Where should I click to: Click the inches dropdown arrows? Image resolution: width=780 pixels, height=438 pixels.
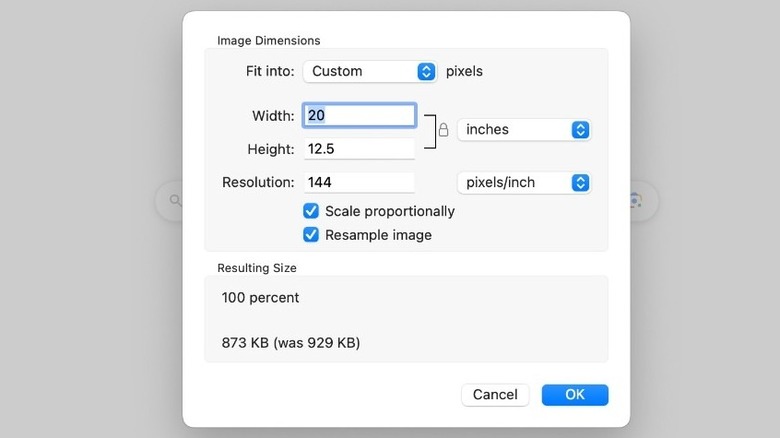580,130
